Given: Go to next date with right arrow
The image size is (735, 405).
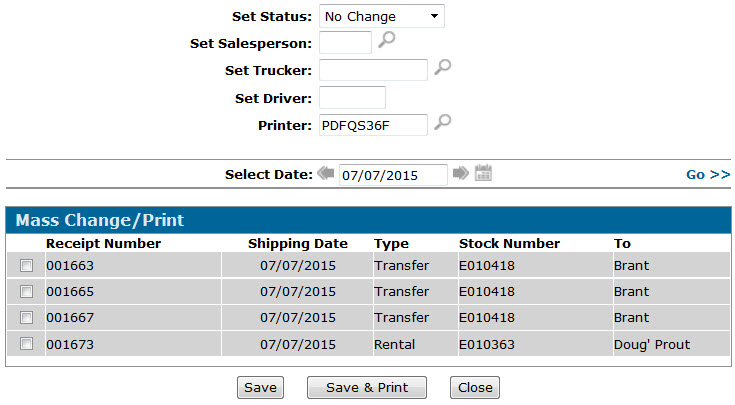Looking at the screenshot, I should point(461,173).
